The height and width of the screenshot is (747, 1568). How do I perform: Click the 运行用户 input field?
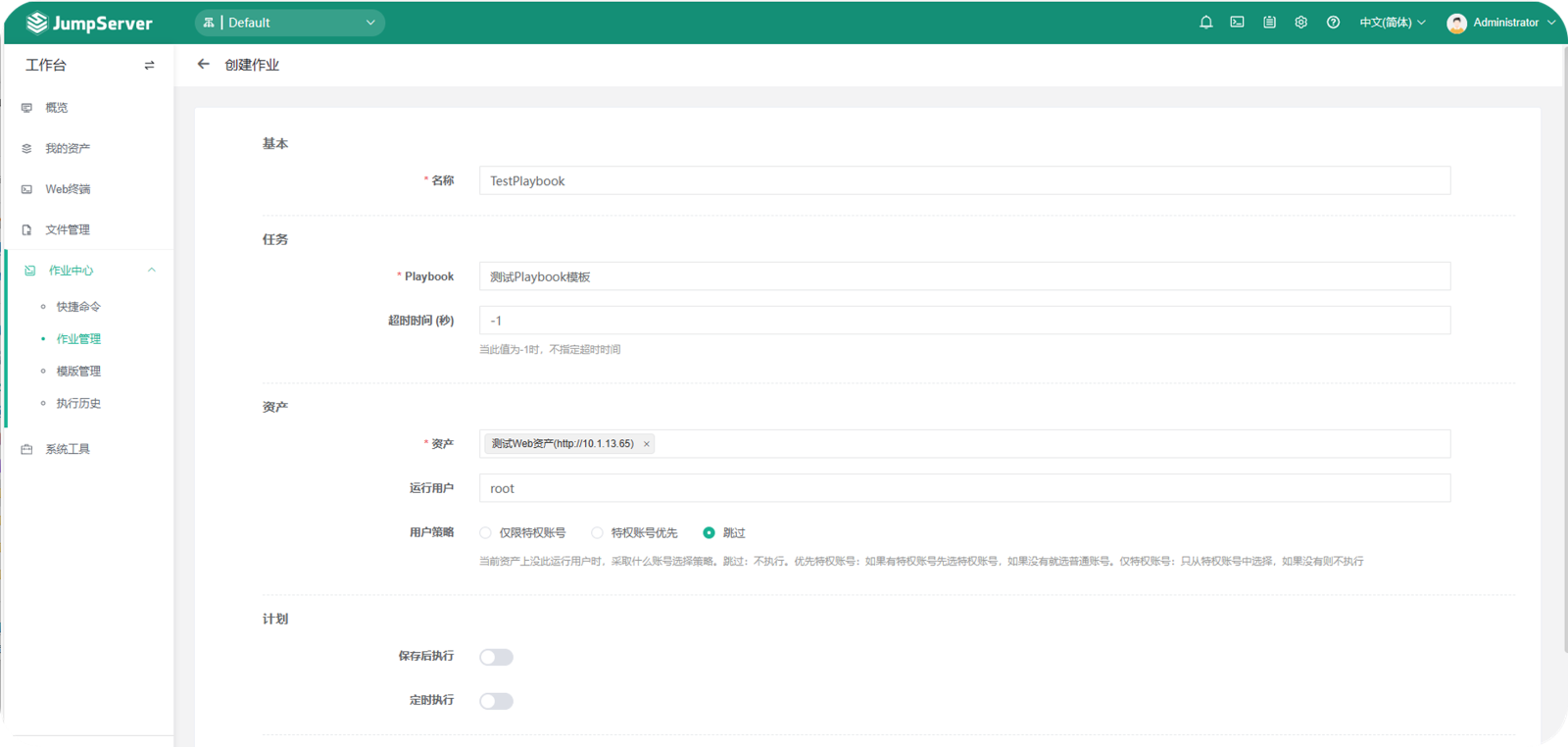tap(964, 488)
